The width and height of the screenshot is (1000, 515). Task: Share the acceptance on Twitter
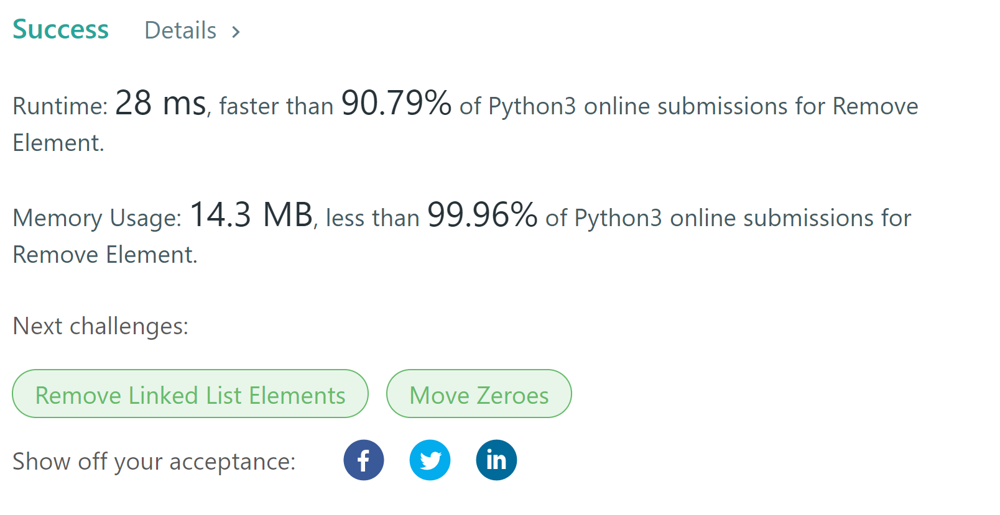click(x=430, y=460)
